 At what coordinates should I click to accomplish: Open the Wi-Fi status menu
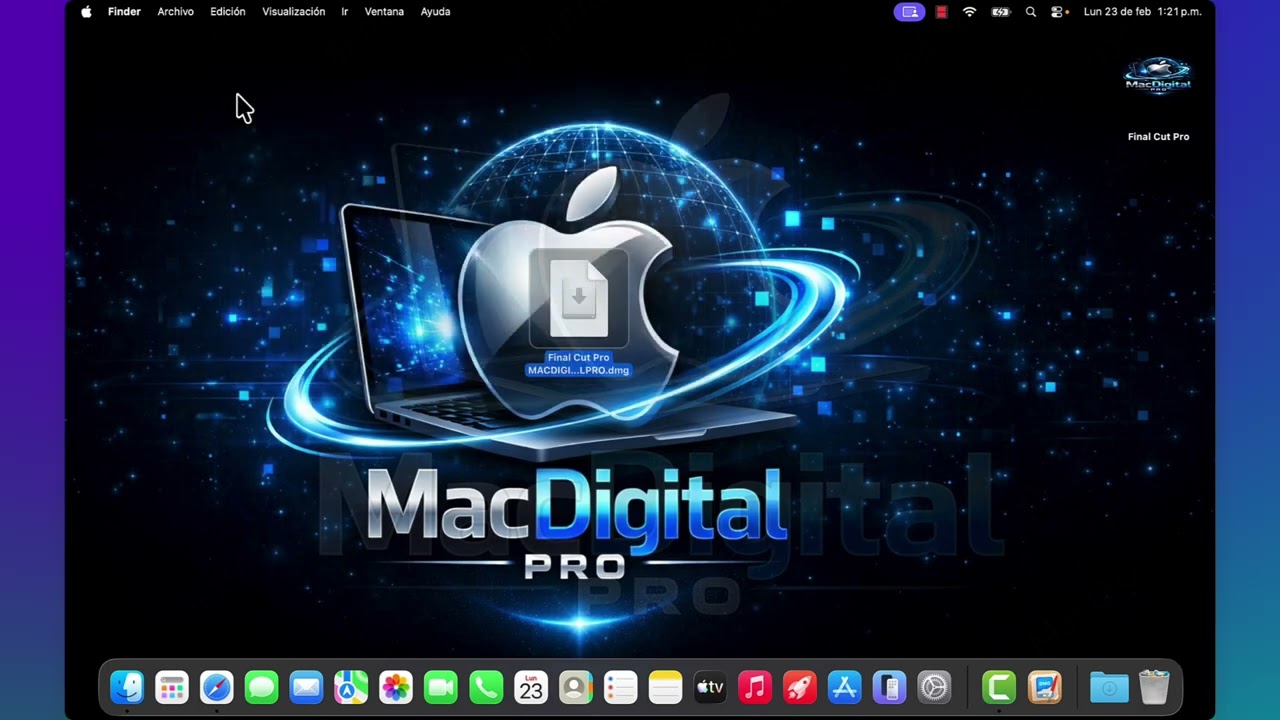point(969,12)
